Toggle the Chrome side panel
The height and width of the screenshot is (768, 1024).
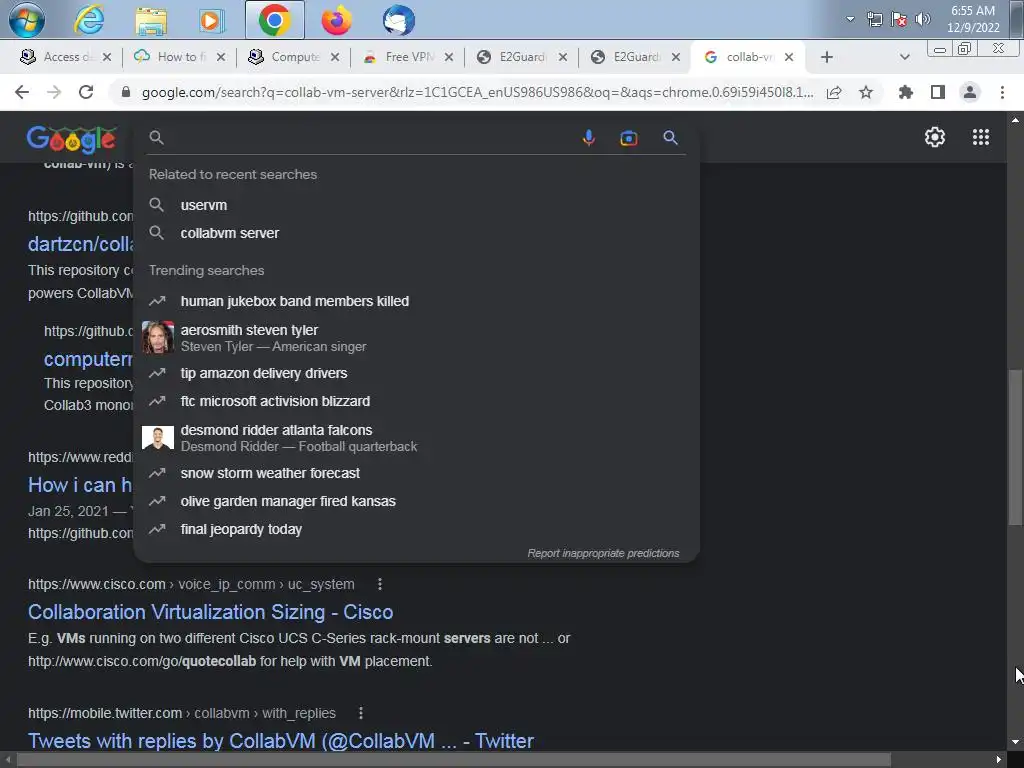click(938, 92)
